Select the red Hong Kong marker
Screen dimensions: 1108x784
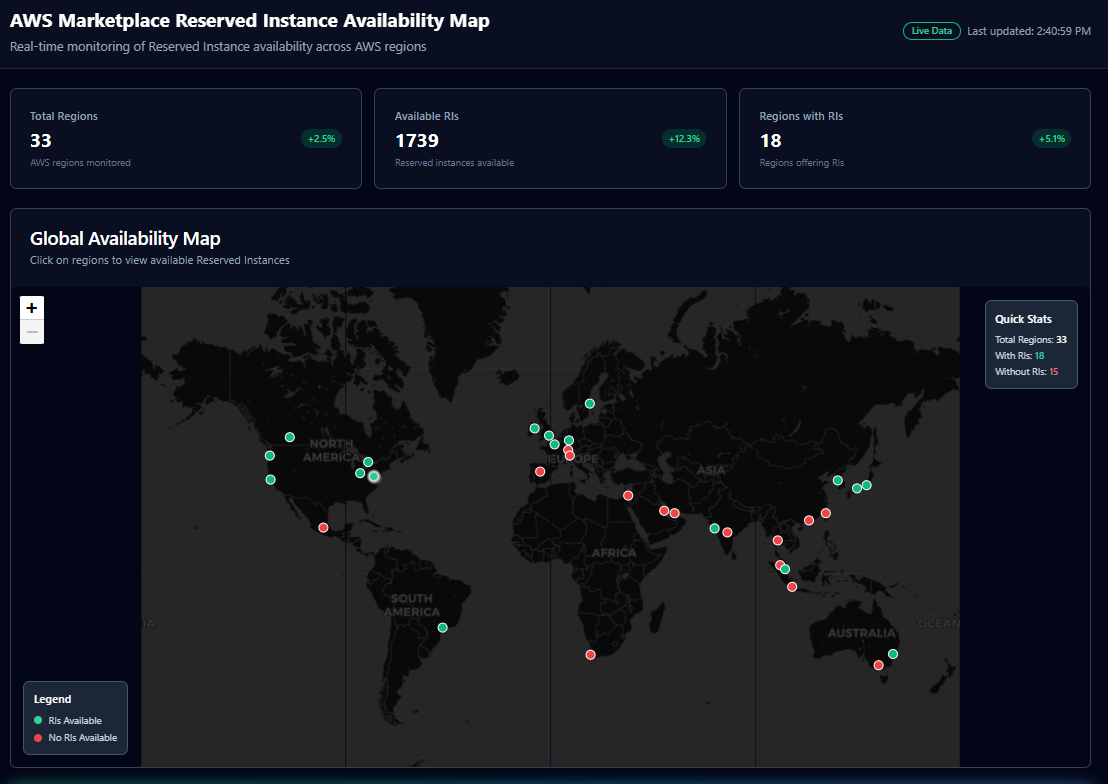(x=809, y=520)
